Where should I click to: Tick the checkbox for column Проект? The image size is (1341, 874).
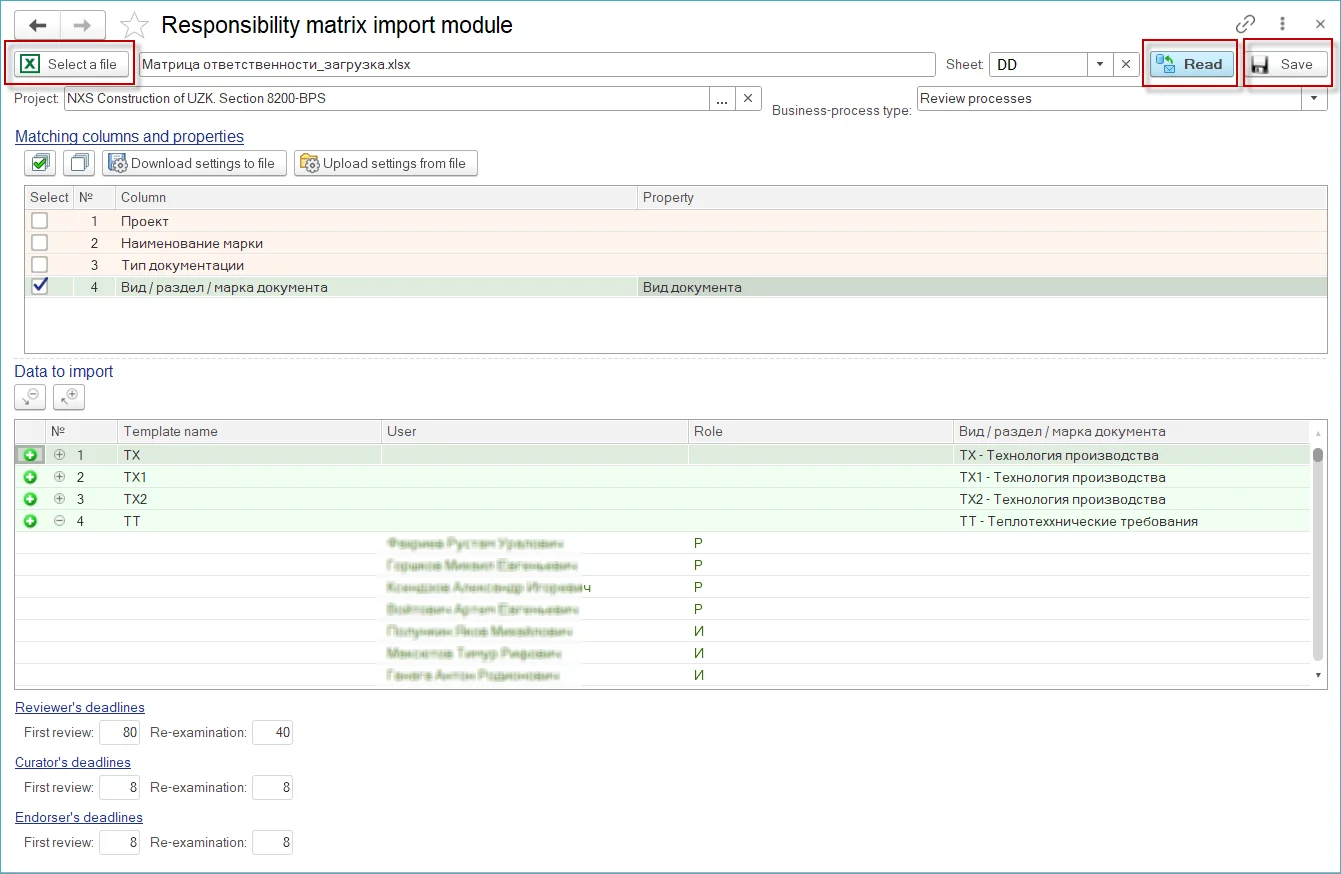(39, 221)
